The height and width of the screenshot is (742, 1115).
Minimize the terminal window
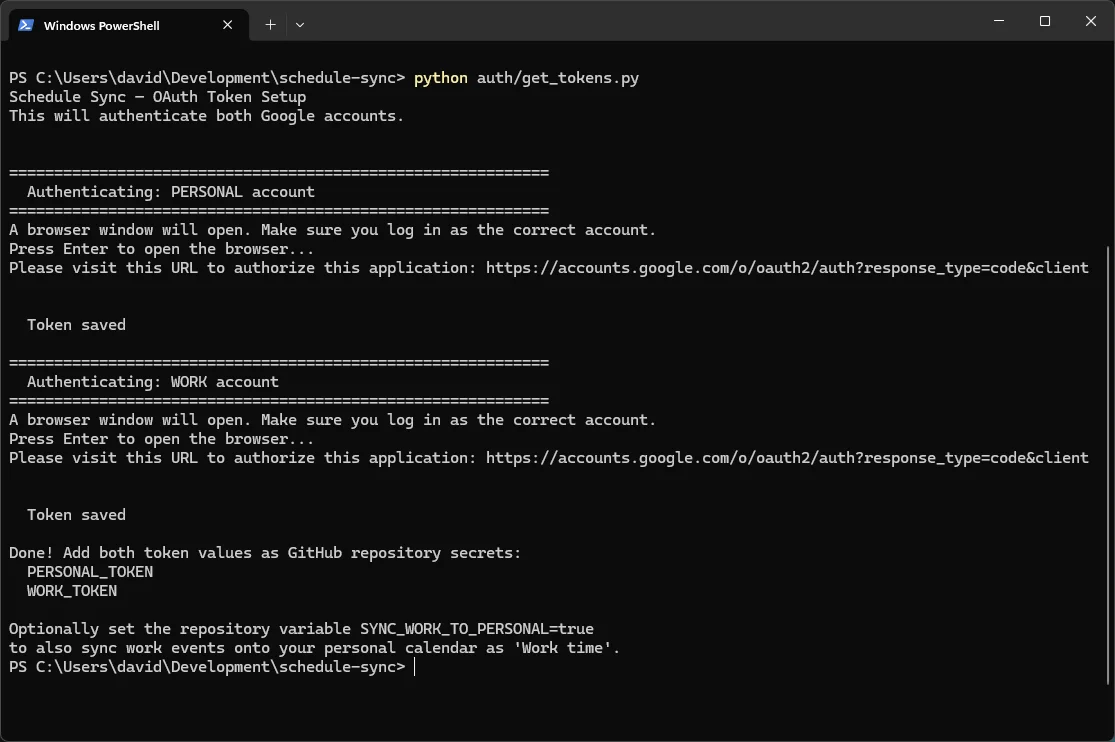pyautogui.click(x=997, y=21)
